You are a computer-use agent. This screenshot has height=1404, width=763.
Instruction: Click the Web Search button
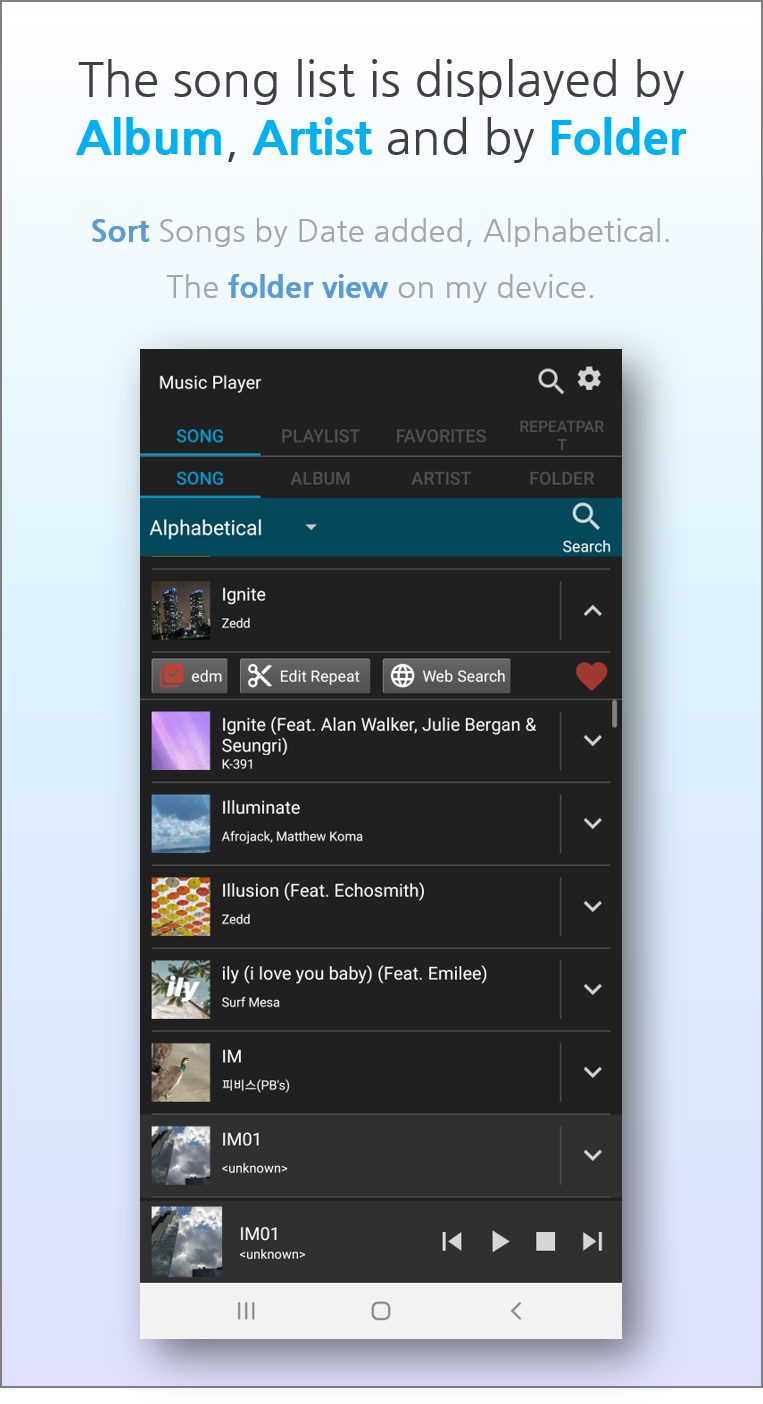tap(446, 676)
